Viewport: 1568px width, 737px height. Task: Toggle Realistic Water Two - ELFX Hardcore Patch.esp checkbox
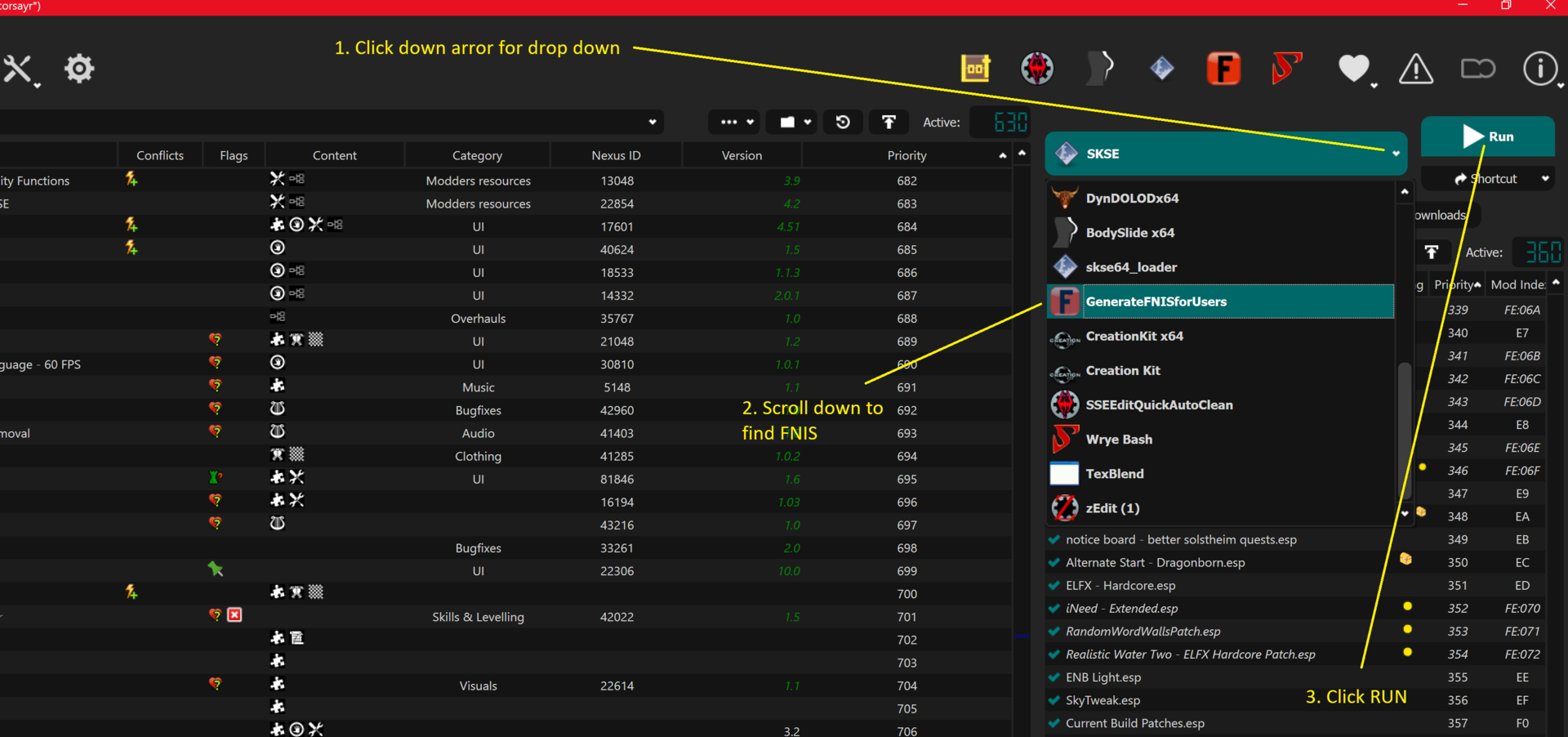tap(1054, 654)
